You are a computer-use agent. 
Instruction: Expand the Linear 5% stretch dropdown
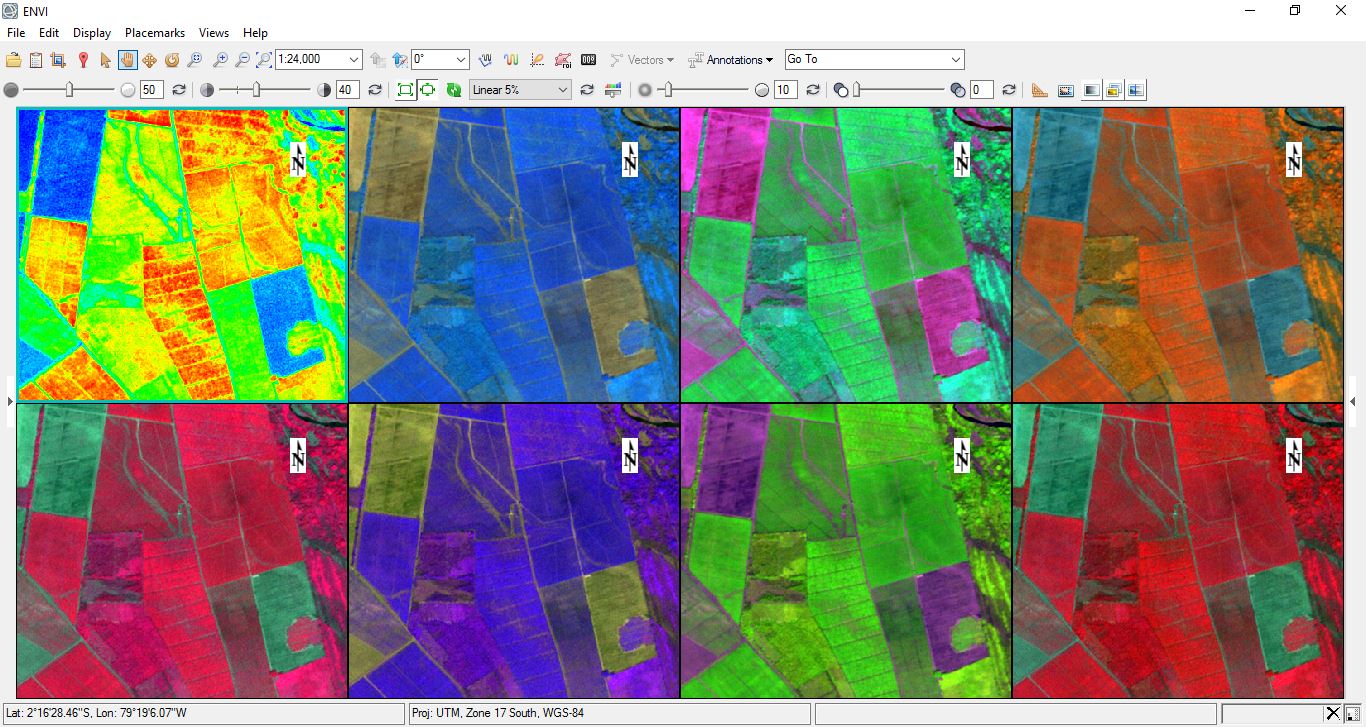point(519,89)
